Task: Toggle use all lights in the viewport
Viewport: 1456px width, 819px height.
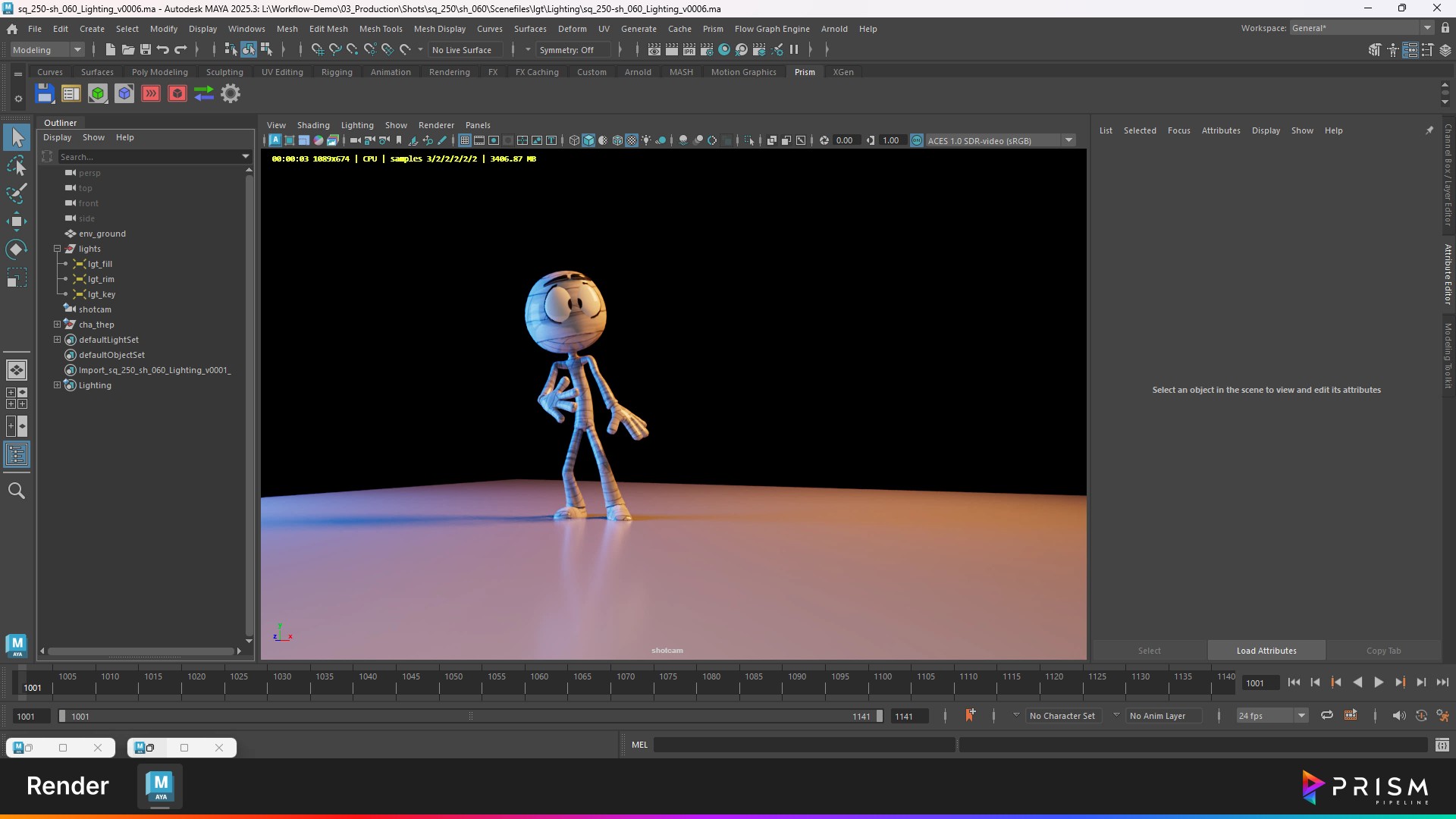Action: [x=646, y=141]
